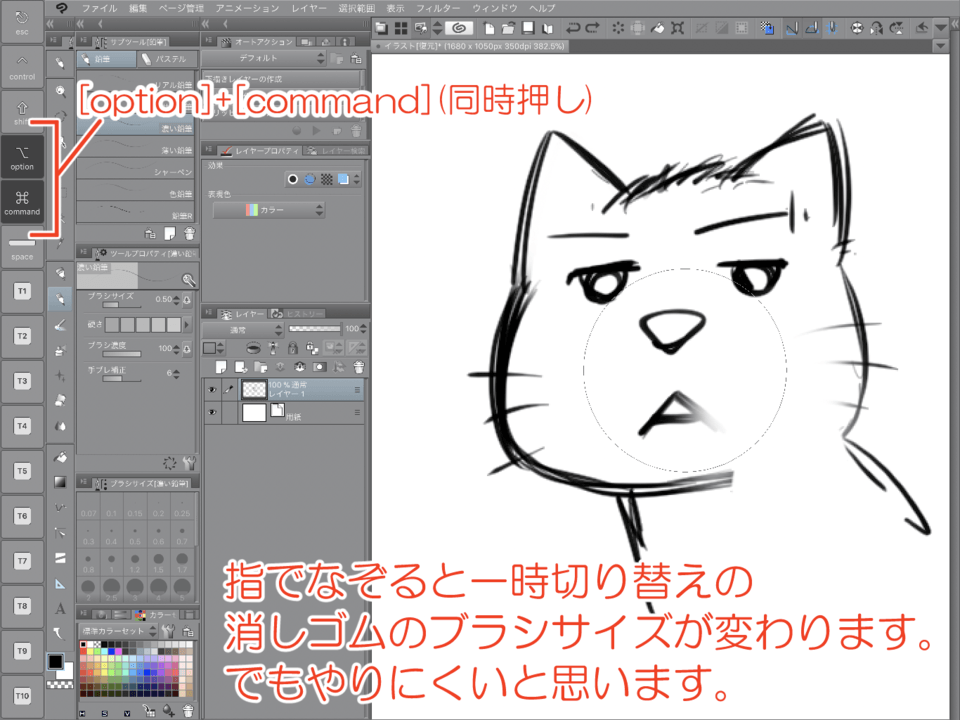Toggle the option modifier key
Viewport: 960px width, 720px height.
[x=22, y=157]
